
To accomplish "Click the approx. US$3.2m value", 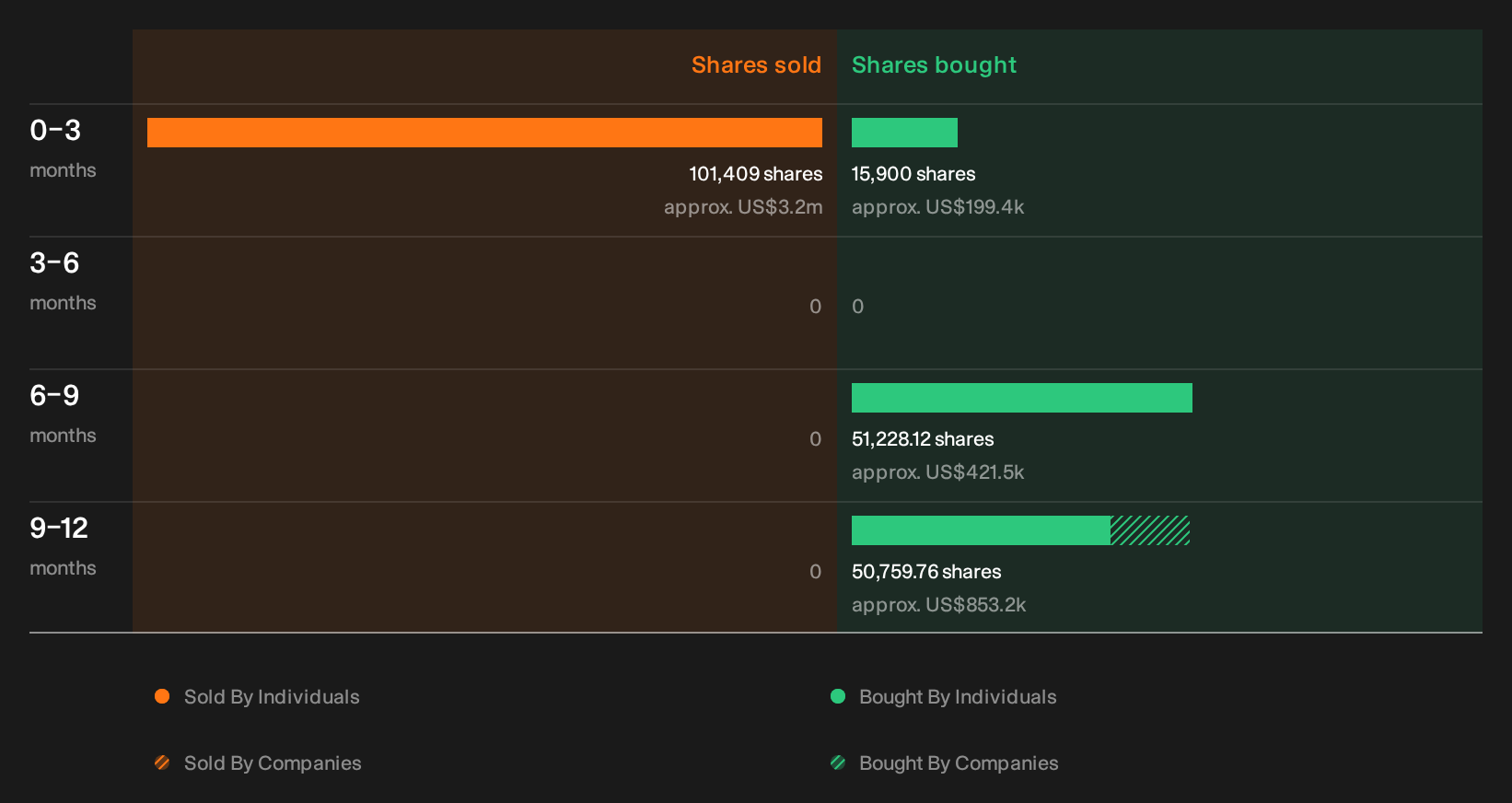I will click(x=743, y=207).
